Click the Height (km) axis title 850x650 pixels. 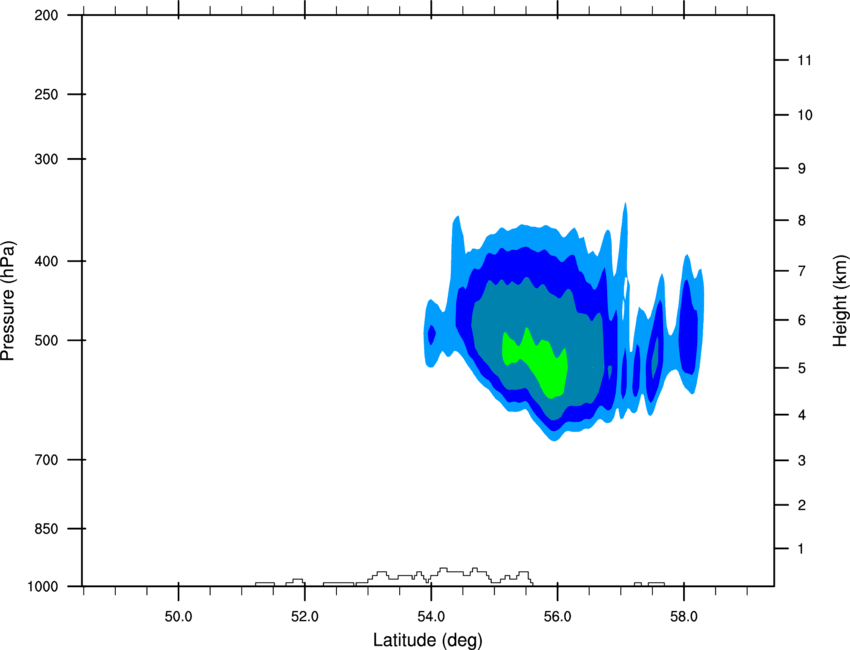[840, 301]
